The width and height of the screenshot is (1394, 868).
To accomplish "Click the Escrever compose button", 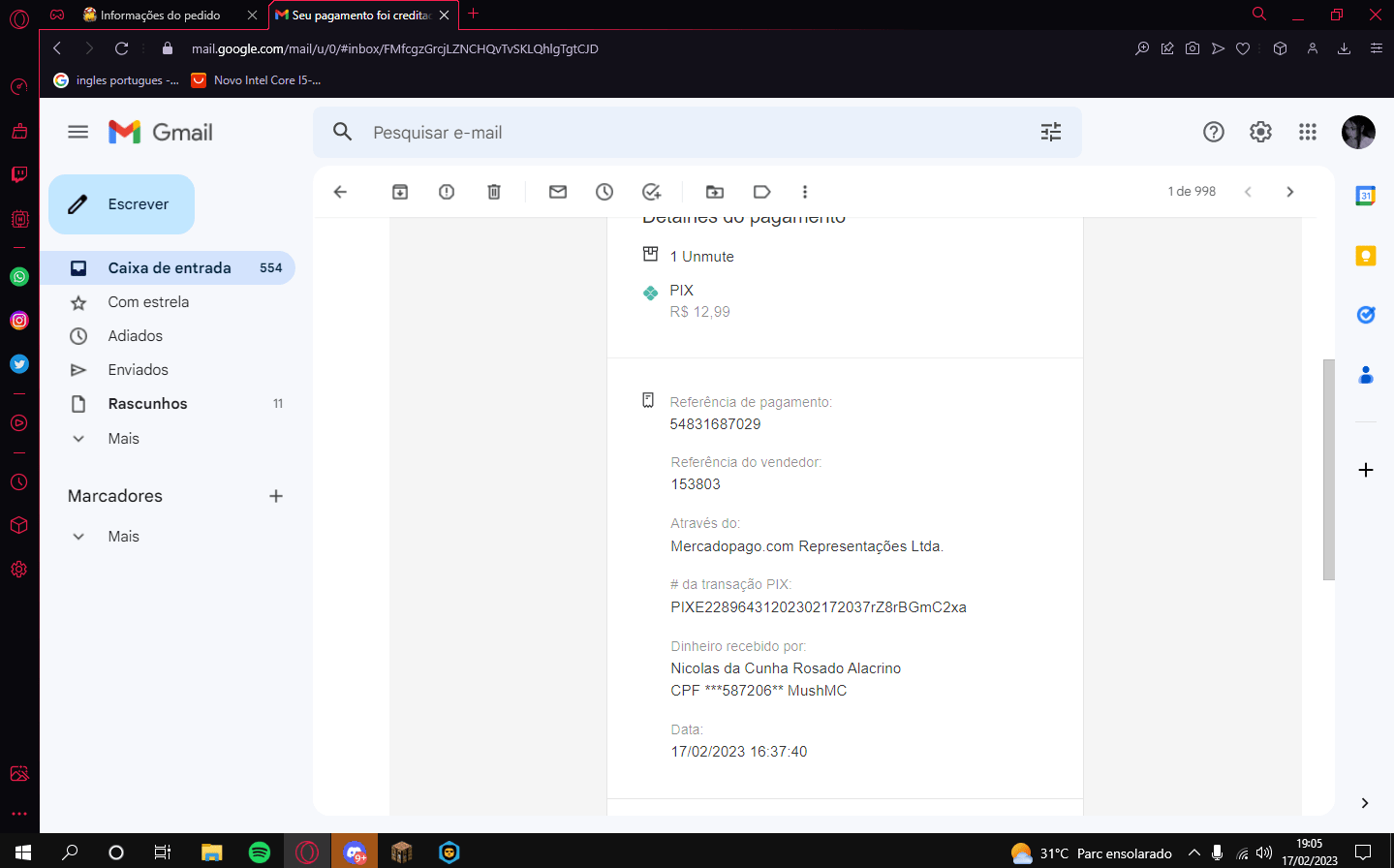I will 121,204.
